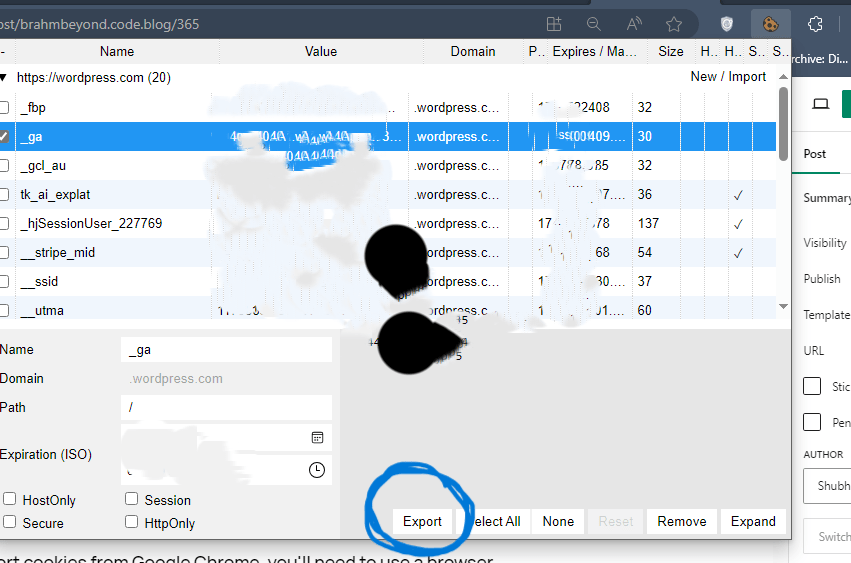Check the Session checkbox

point(132,499)
